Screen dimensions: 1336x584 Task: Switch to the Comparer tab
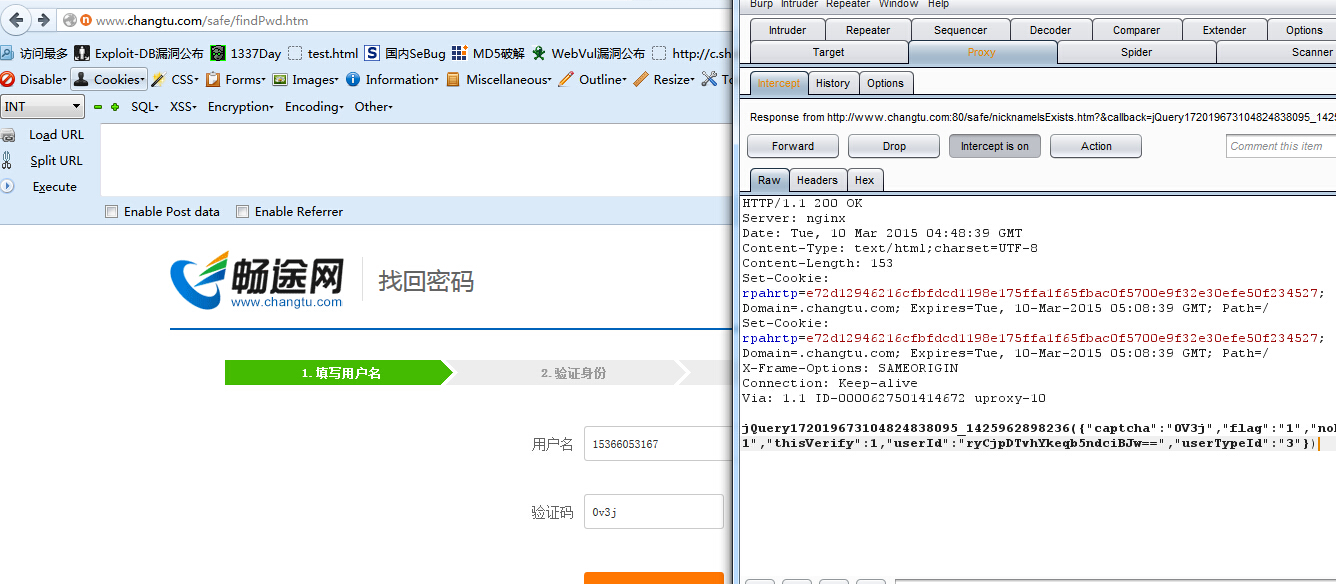click(x=1136, y=30)
